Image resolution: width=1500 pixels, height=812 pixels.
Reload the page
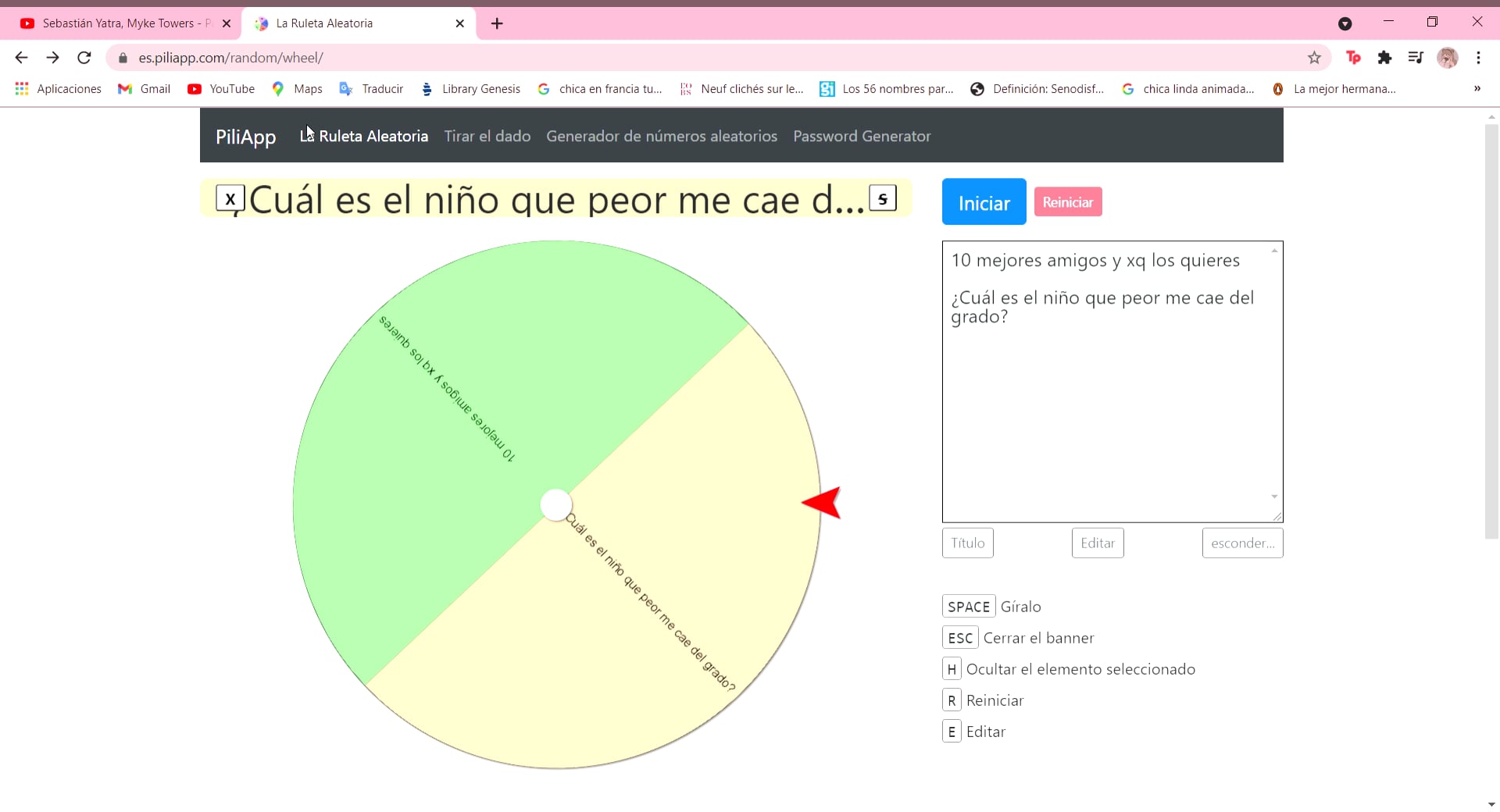(x=84, y=57)
